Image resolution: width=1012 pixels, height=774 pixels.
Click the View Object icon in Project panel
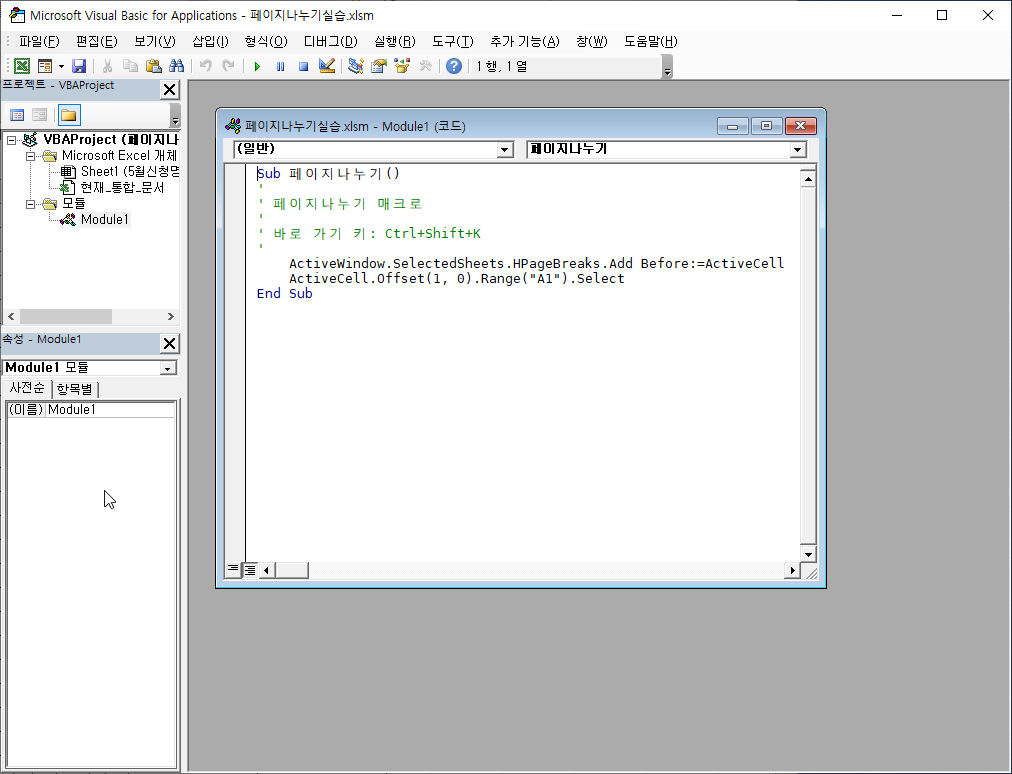point(39,115)
